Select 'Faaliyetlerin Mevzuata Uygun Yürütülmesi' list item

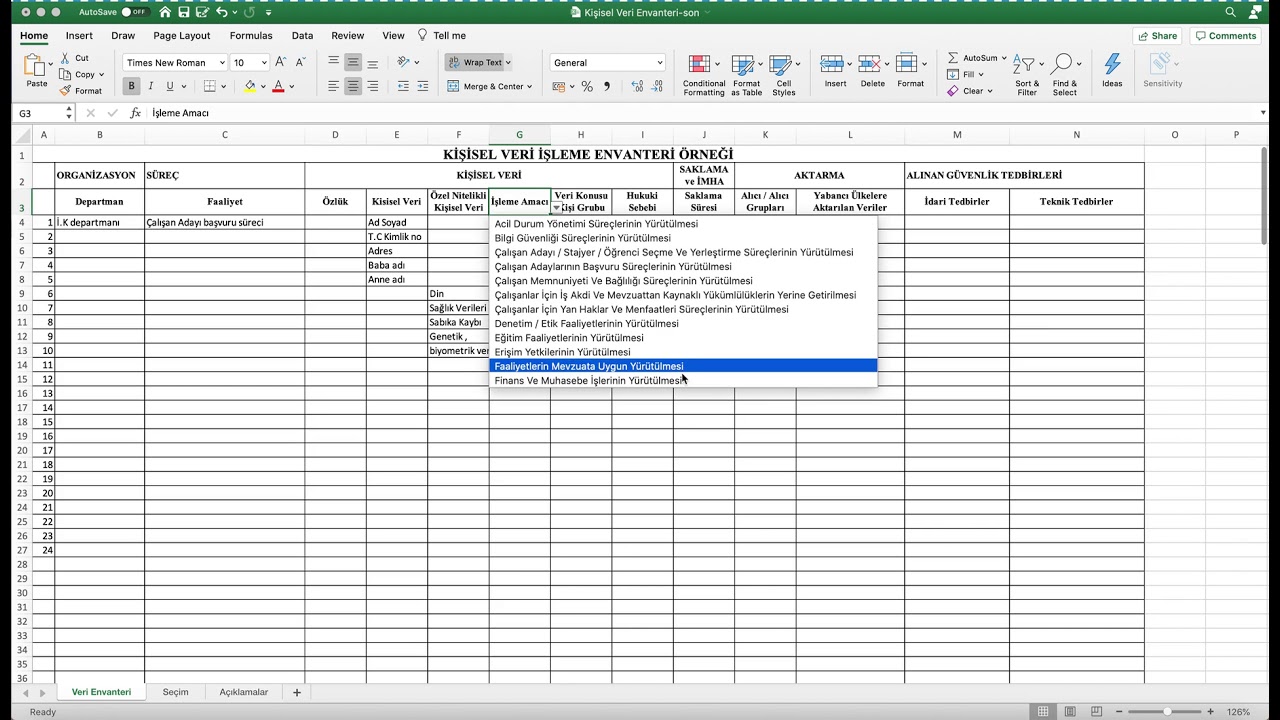pyautogui.click(x=683, y=366)
